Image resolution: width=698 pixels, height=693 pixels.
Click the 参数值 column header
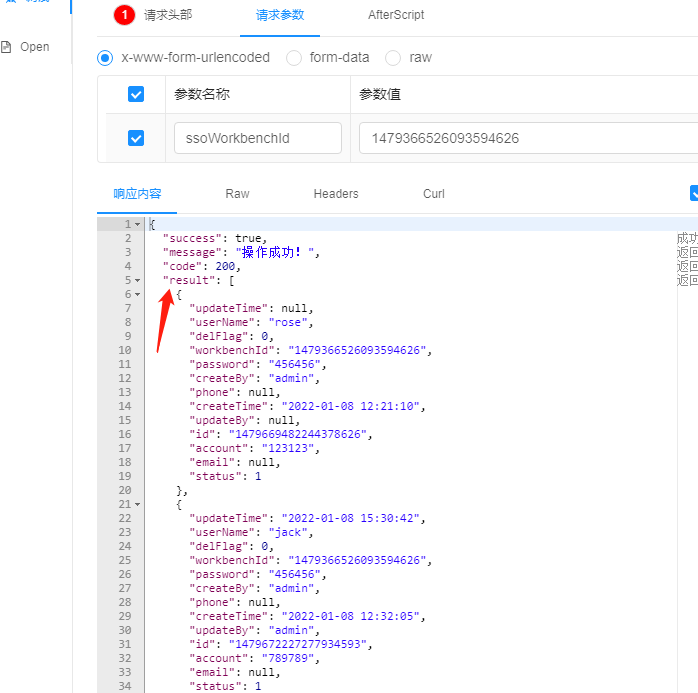[380, 94]
